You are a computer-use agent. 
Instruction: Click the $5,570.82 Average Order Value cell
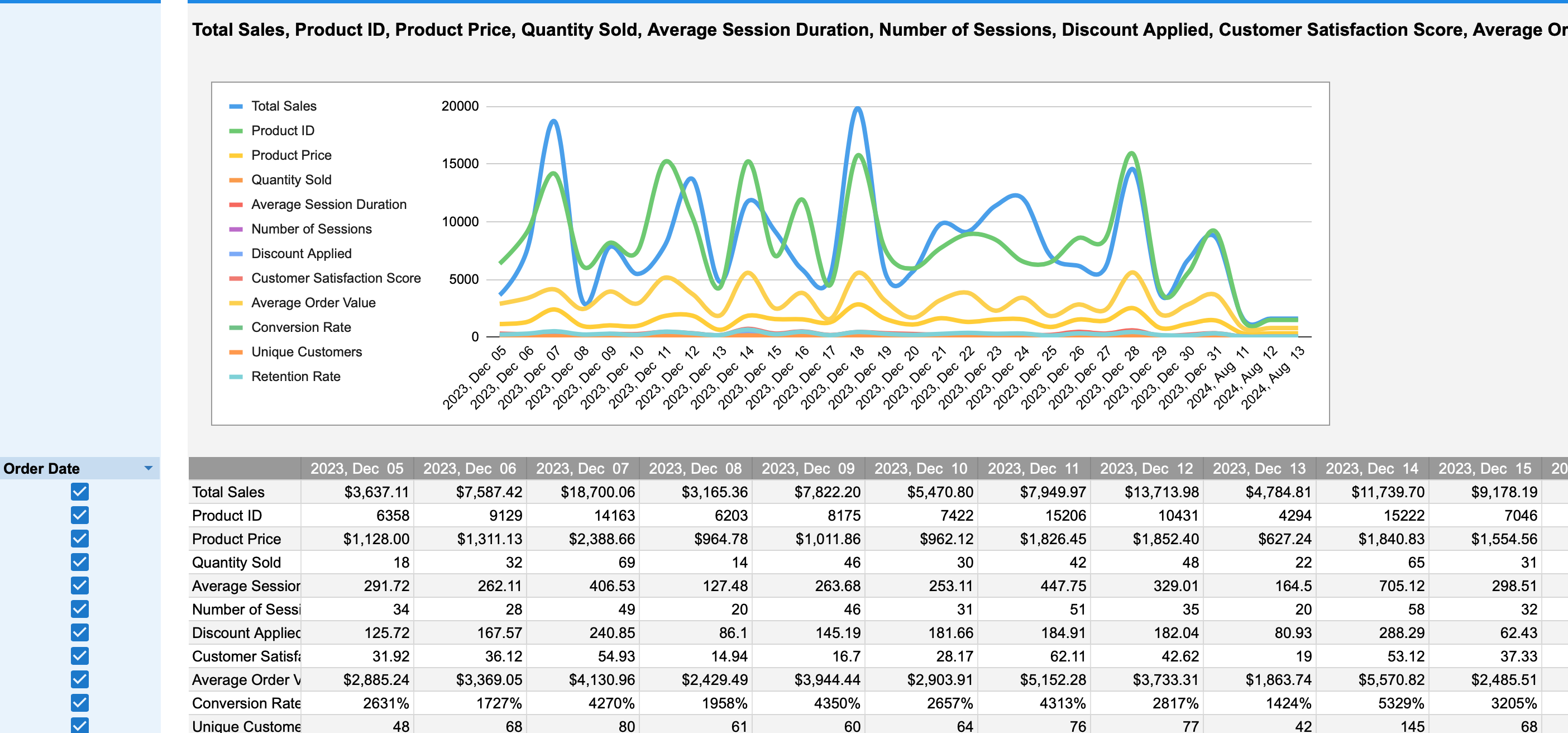[x=1373, y=679]
